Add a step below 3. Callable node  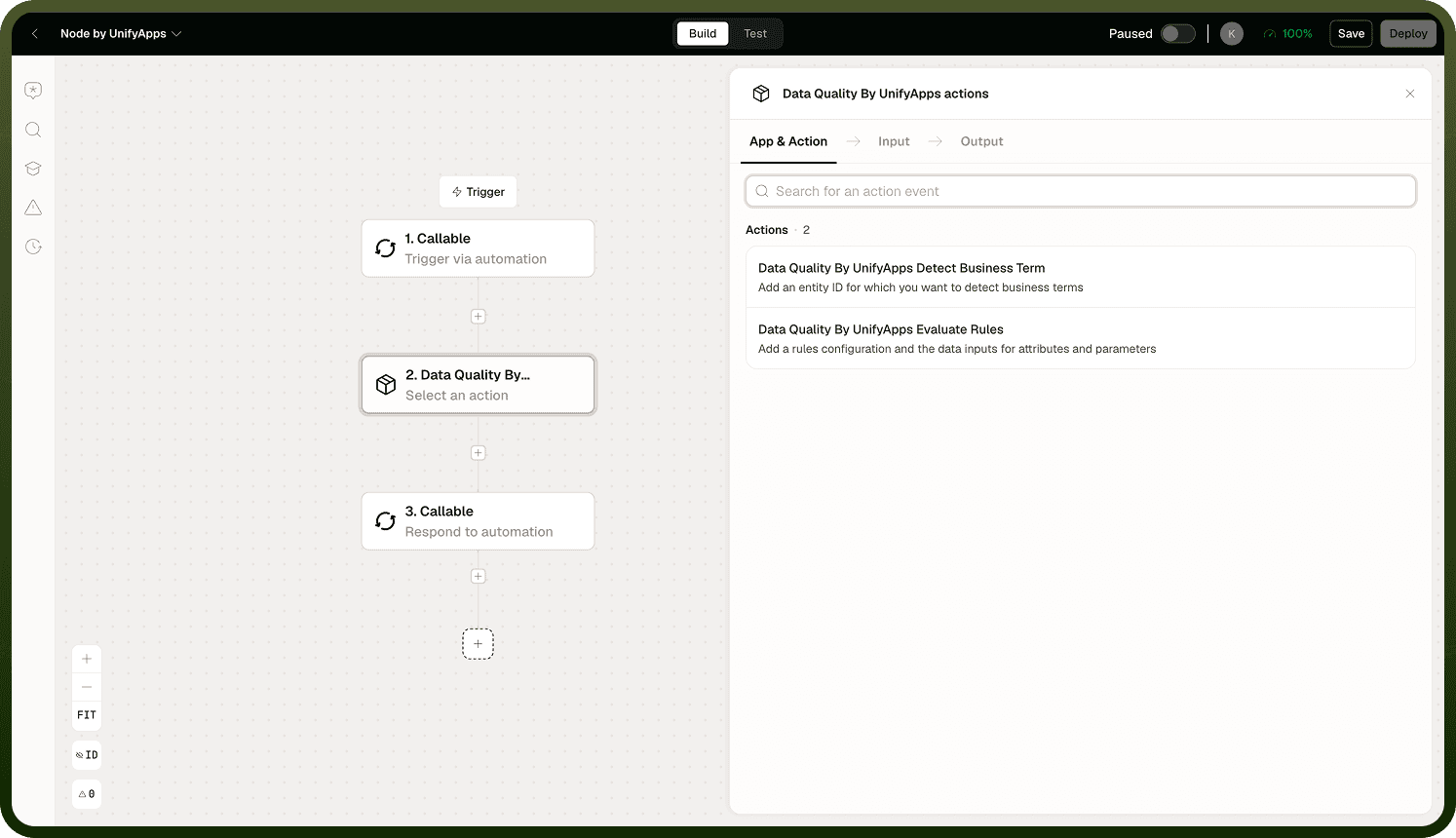pos(478,577)
